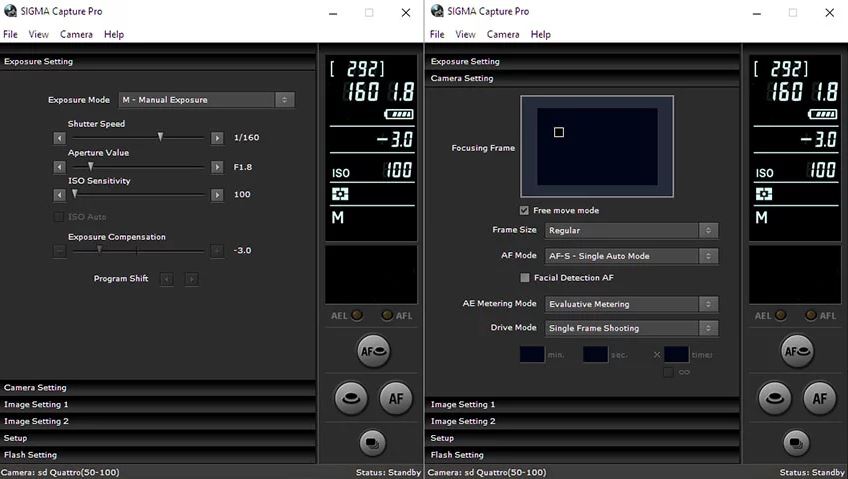Click ISO Sensitivity slider handle

(x=75, y=194)
